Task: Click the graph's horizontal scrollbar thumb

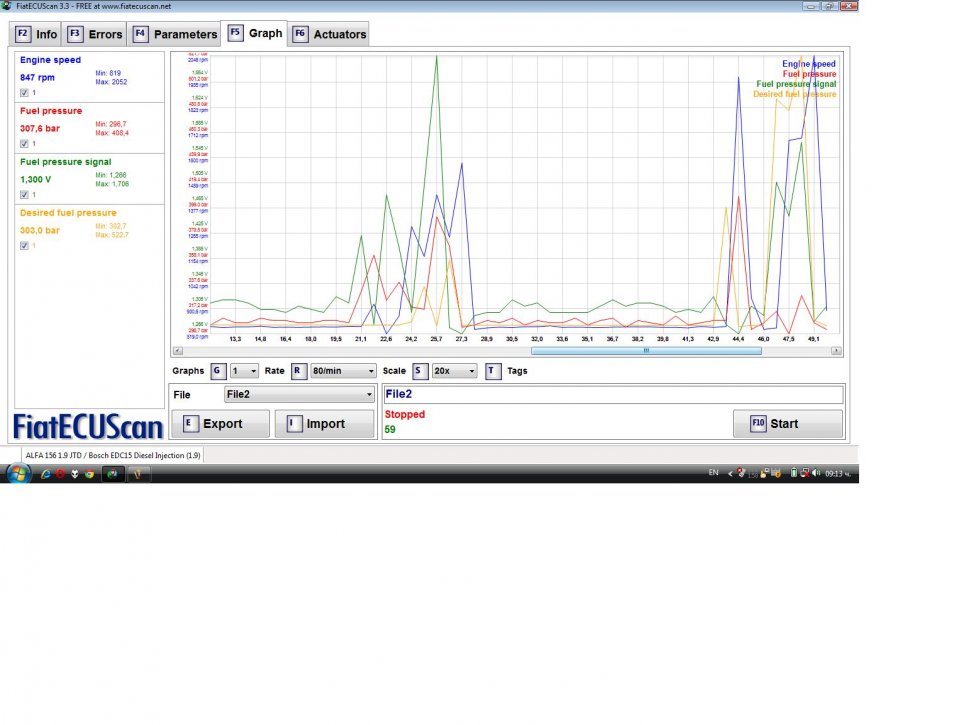Action: point(646,351)
